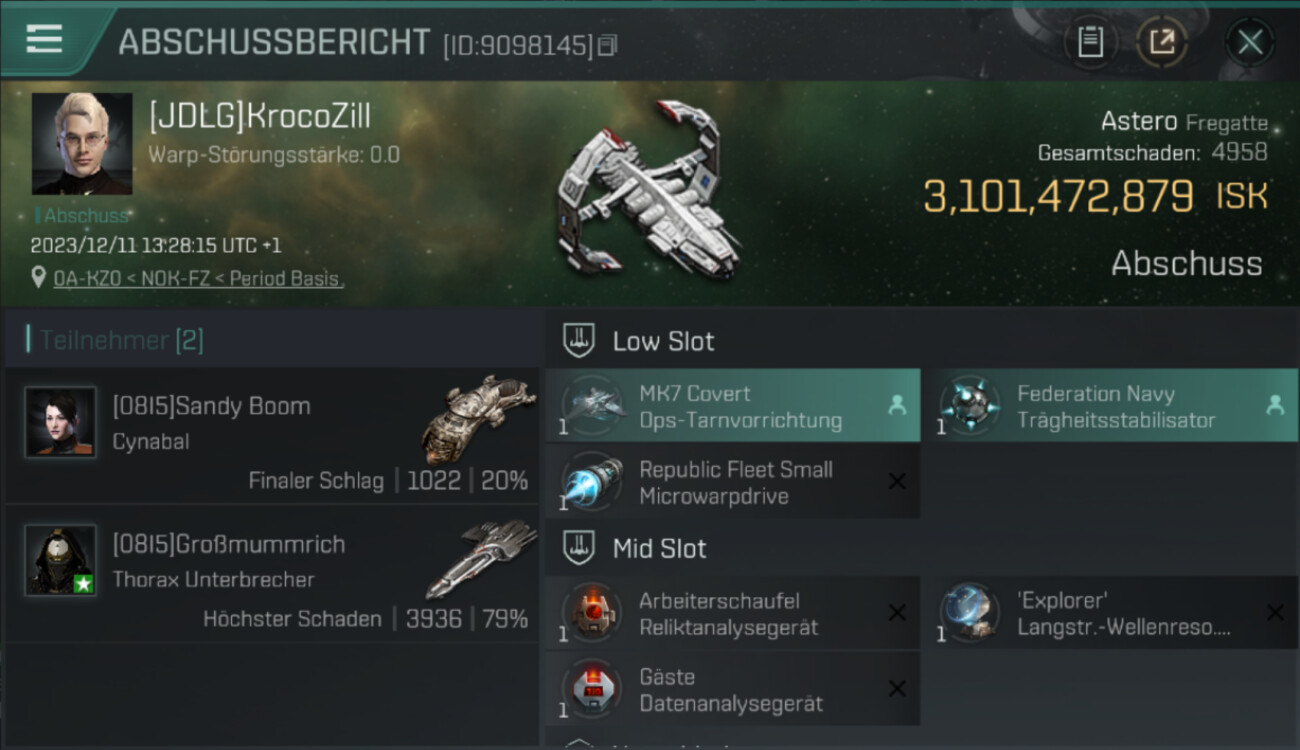1300x750 pixels.
Task: Select MK7 Covert Ops-Tarnvorrichtung module
Action: pos(733,406)
